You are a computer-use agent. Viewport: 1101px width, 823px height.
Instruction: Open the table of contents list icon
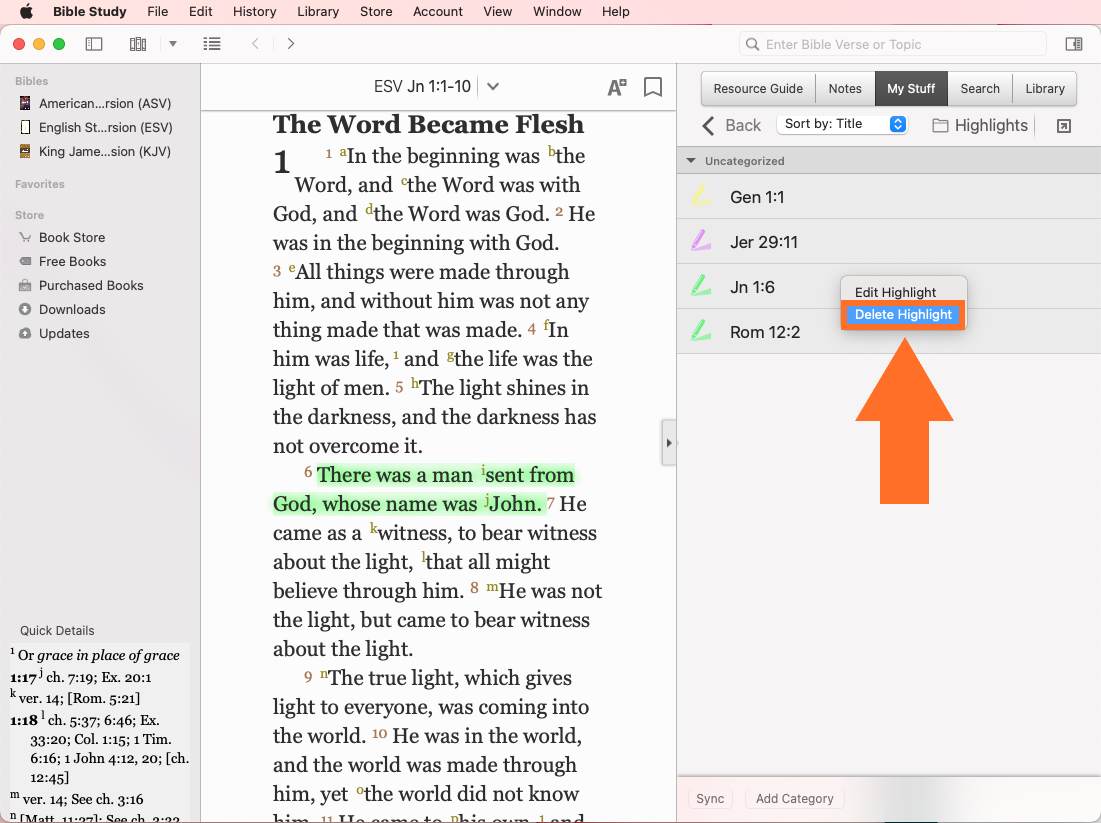click(x=211, y=44)
